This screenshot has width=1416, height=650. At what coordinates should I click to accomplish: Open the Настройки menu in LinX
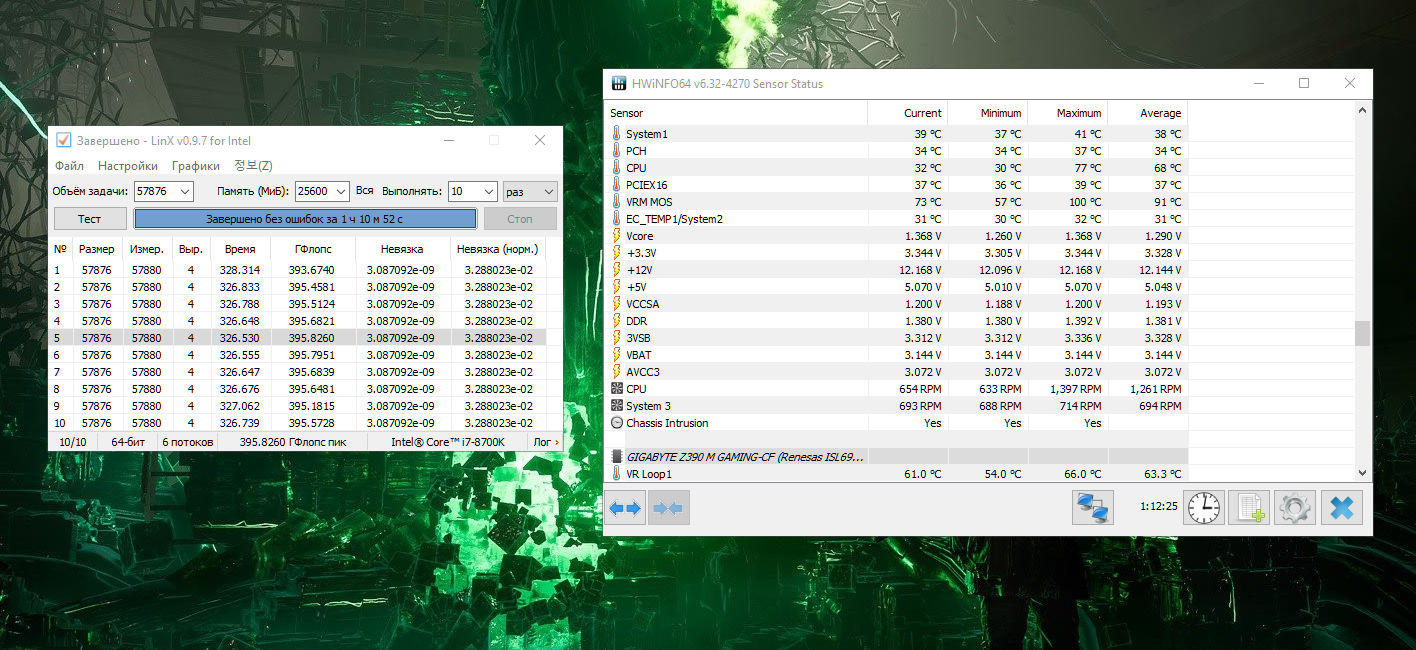[128, 166]
